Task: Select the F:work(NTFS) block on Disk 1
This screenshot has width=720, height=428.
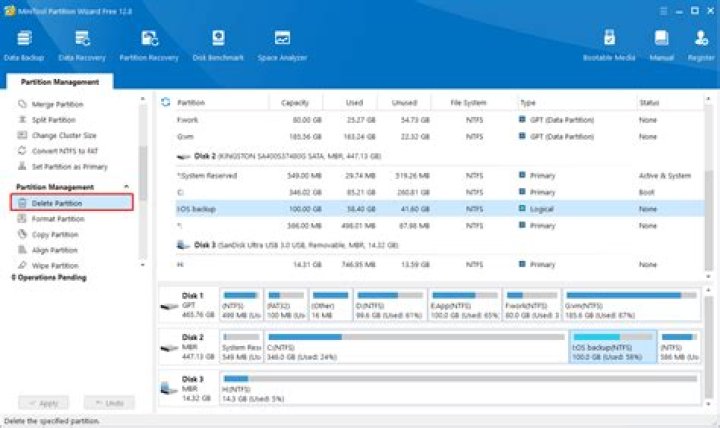Action: (532, 305)
